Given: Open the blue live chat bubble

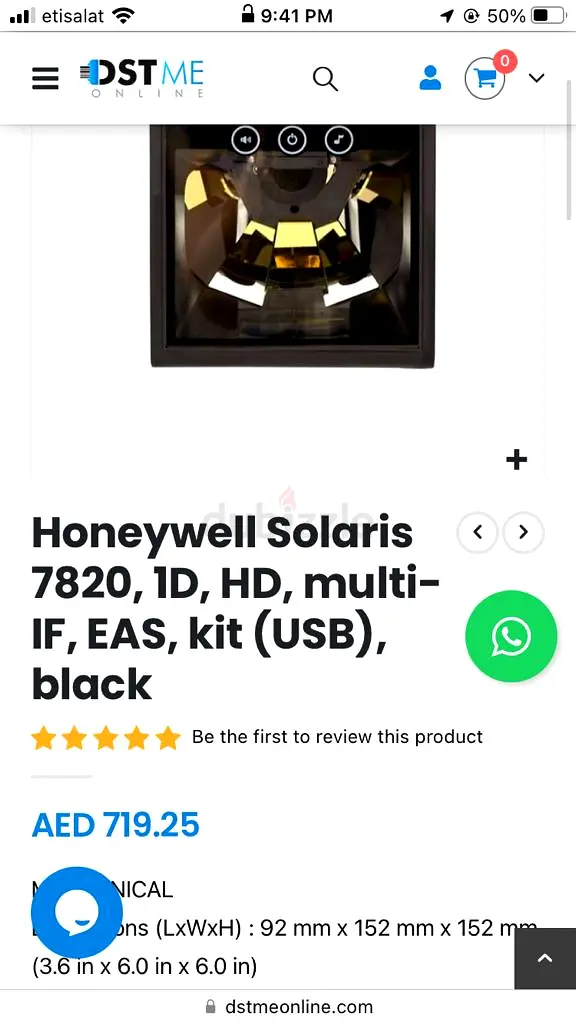Looking at the screenshot, I should [x=77, y=912].
